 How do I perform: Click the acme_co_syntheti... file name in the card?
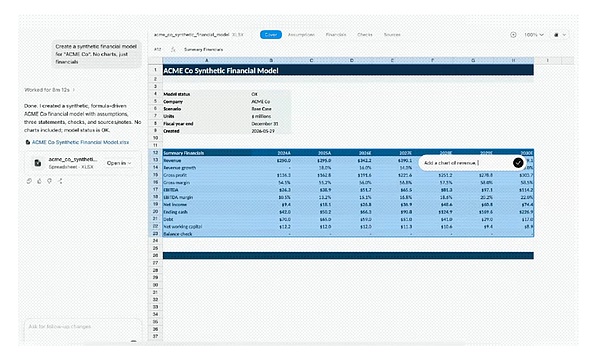click(x=73, y=160)
